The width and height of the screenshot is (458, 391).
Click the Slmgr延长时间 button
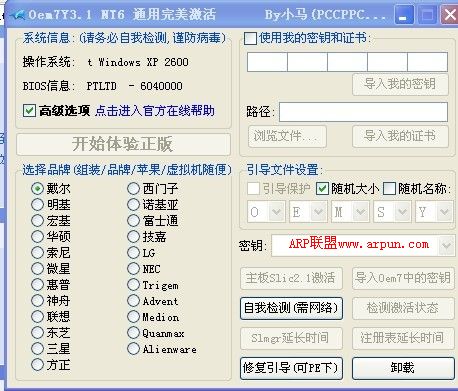click(x=291, y=338)
